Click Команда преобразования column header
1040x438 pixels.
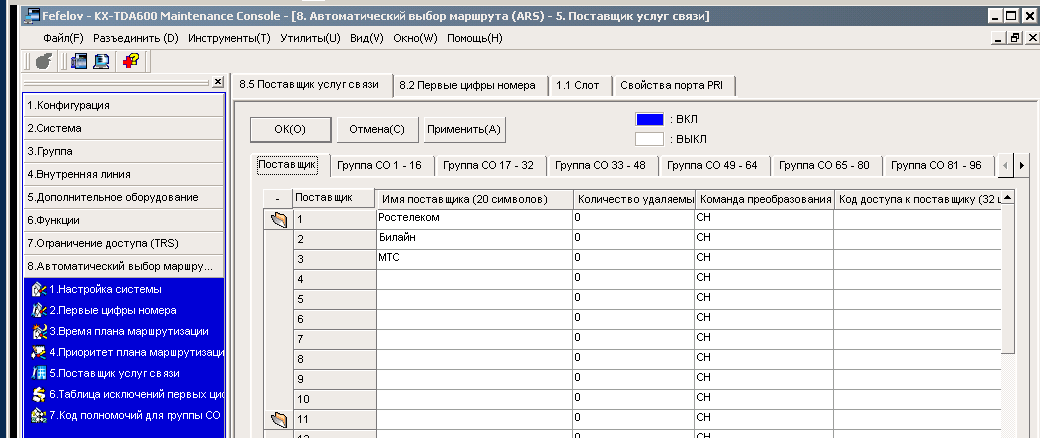click(764, 200)
